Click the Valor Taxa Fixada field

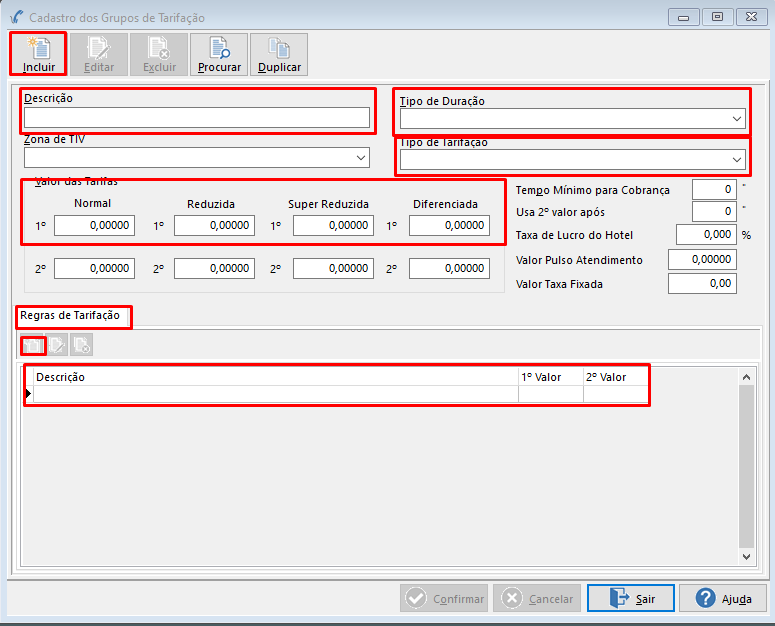tap(702, 284)
